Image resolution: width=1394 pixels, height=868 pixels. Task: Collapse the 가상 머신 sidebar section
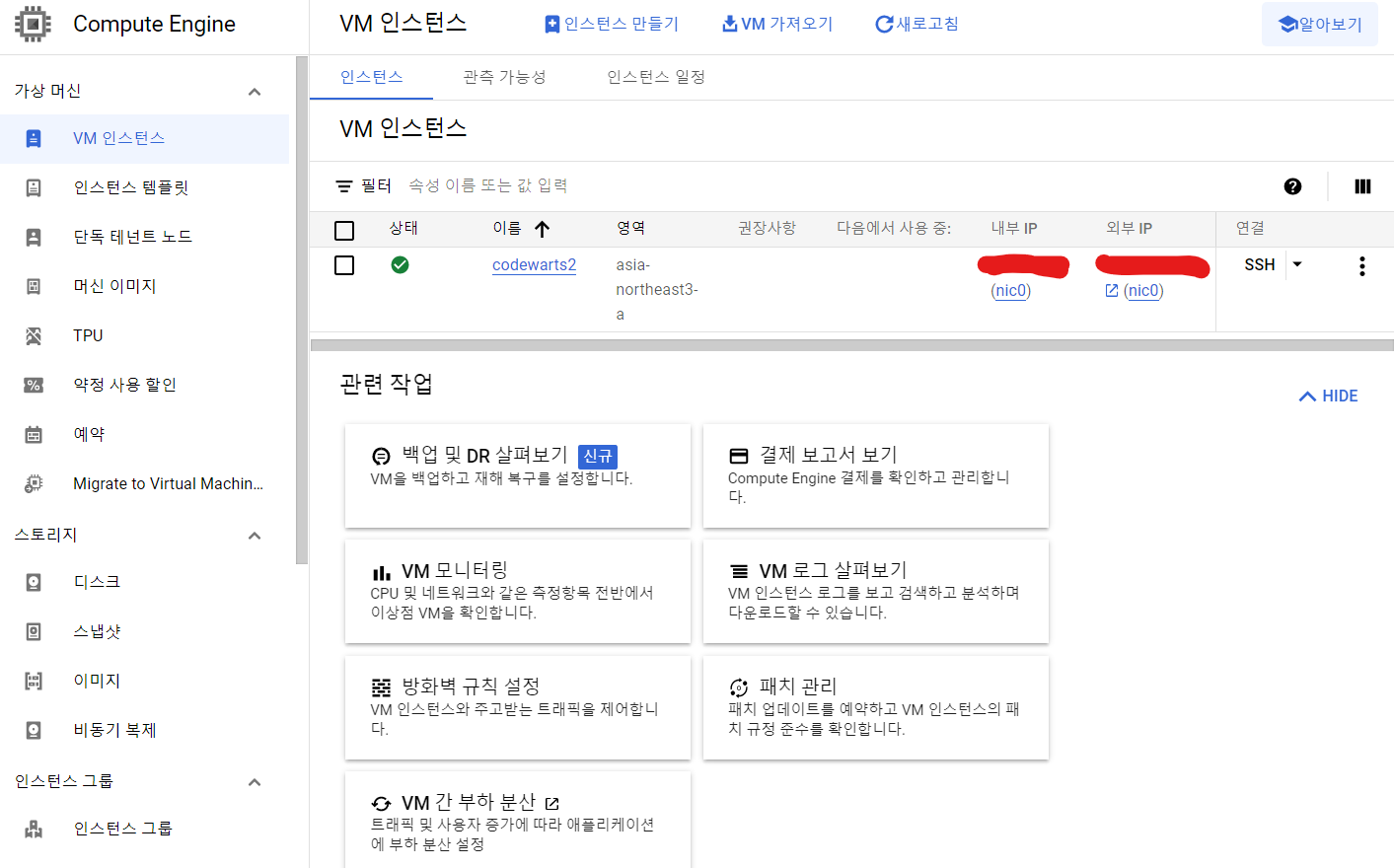click(x=255, y=92)
